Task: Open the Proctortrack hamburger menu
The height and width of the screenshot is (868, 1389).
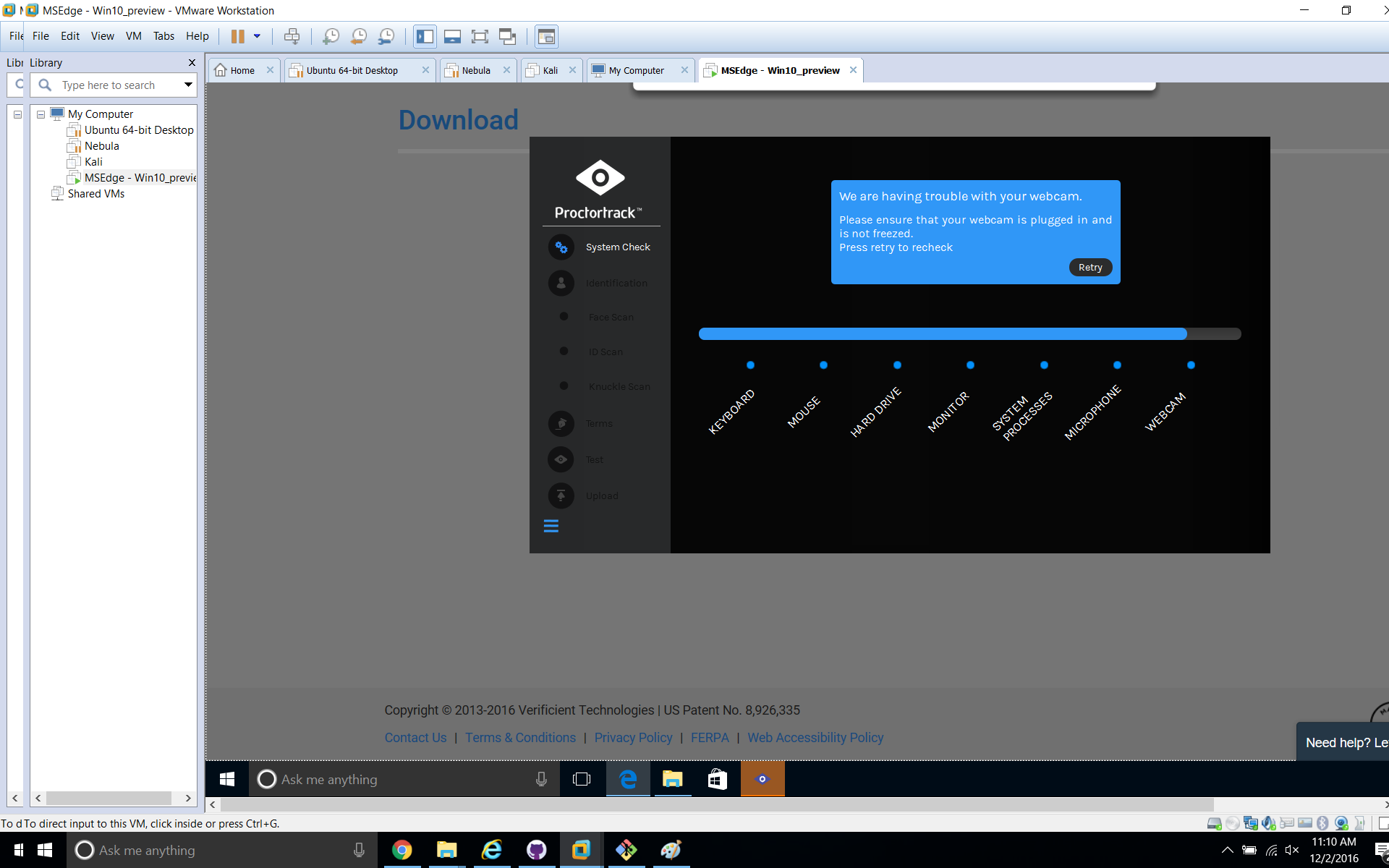Action: click(551, 527)
